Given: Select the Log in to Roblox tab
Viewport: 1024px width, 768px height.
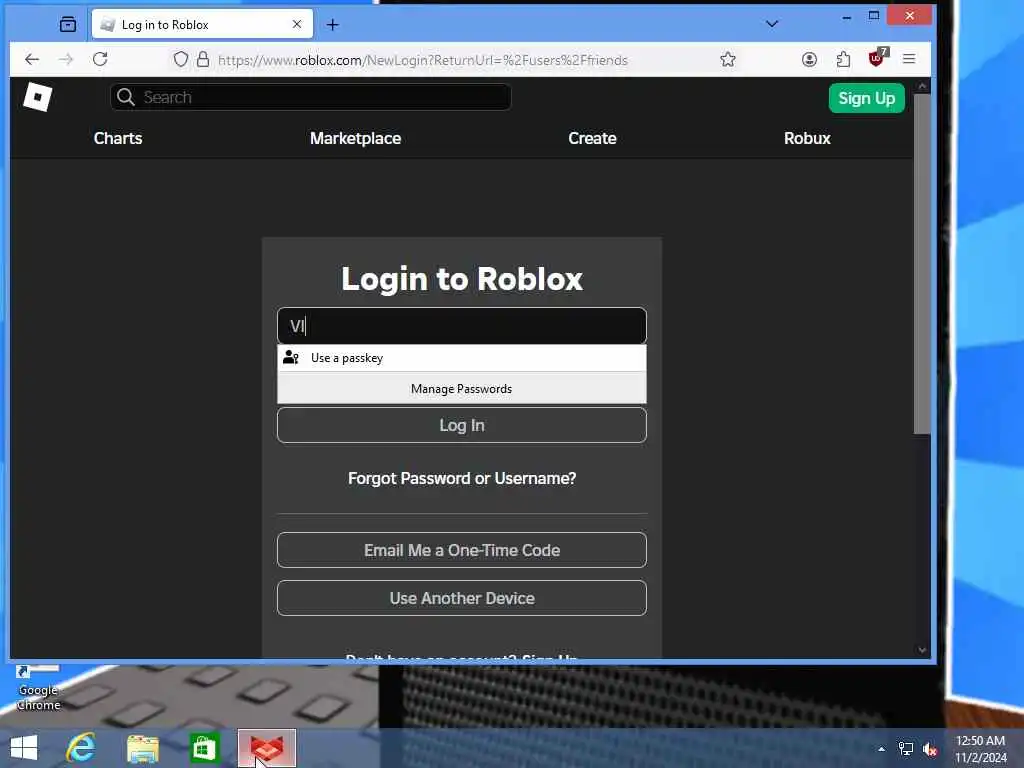Looking at the screenshot, I should click(x=202, y=24).
